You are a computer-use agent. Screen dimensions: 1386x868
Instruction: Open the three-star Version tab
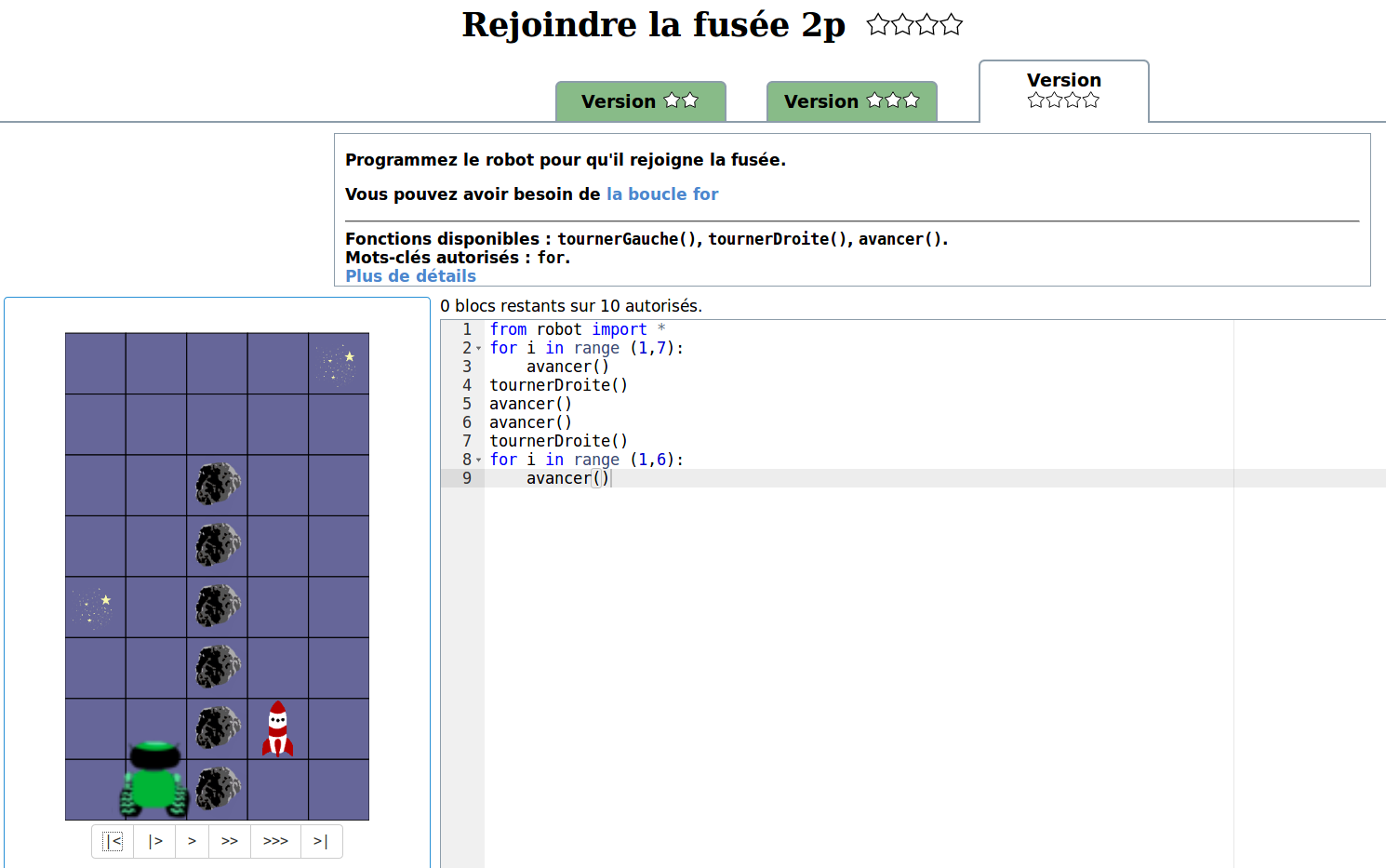tap(851, 101)
